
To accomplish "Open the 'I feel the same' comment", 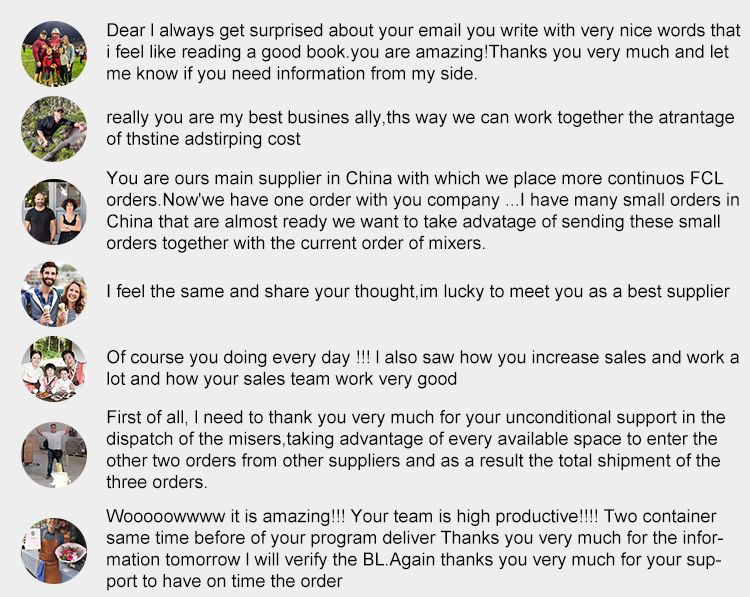I will point(418,291).
